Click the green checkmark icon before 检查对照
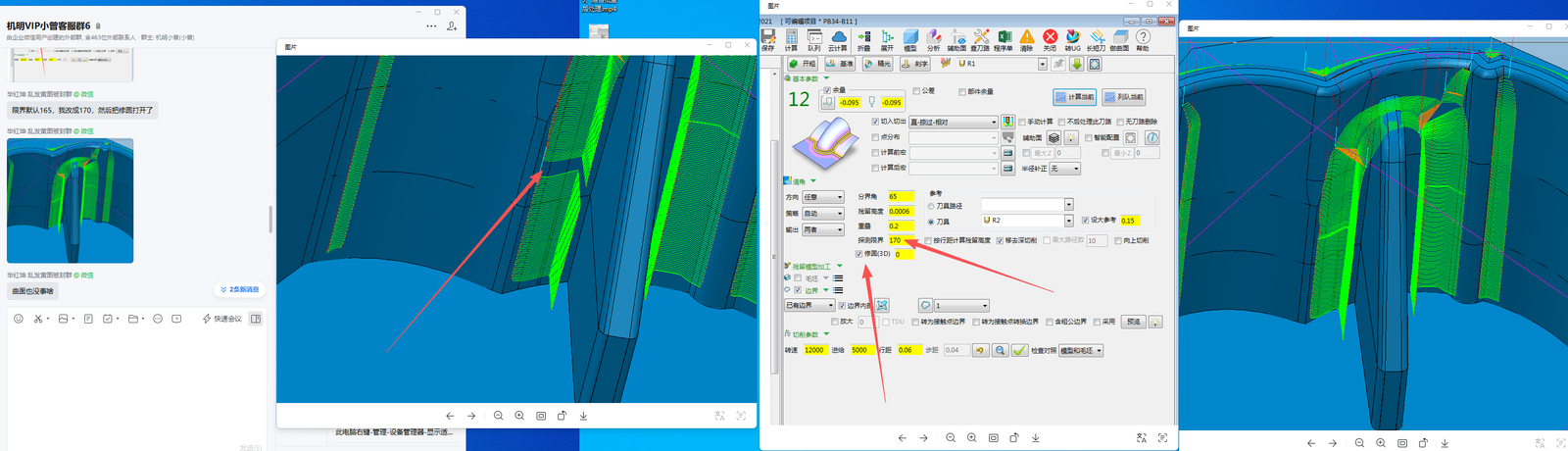 tap(1019, 350)
